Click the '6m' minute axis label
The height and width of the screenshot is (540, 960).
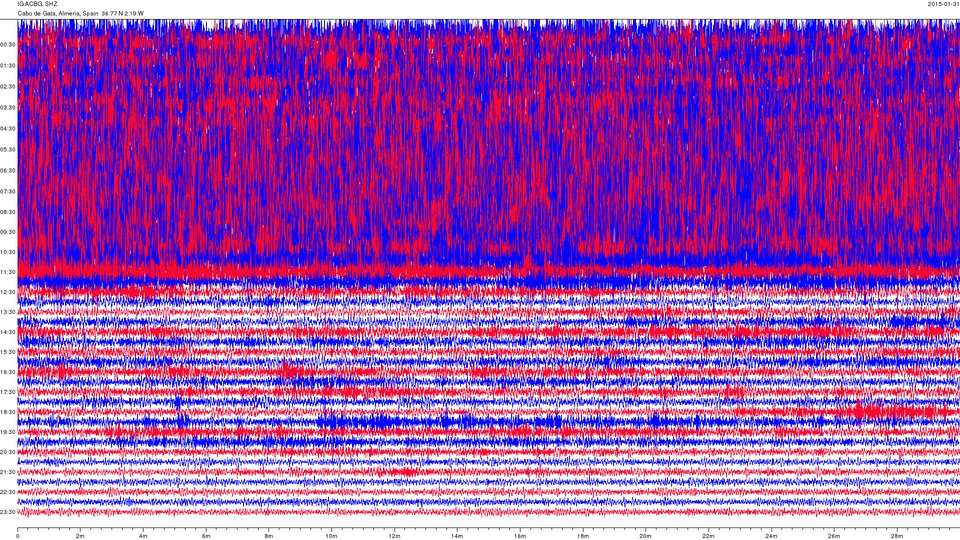click(206, 536)
